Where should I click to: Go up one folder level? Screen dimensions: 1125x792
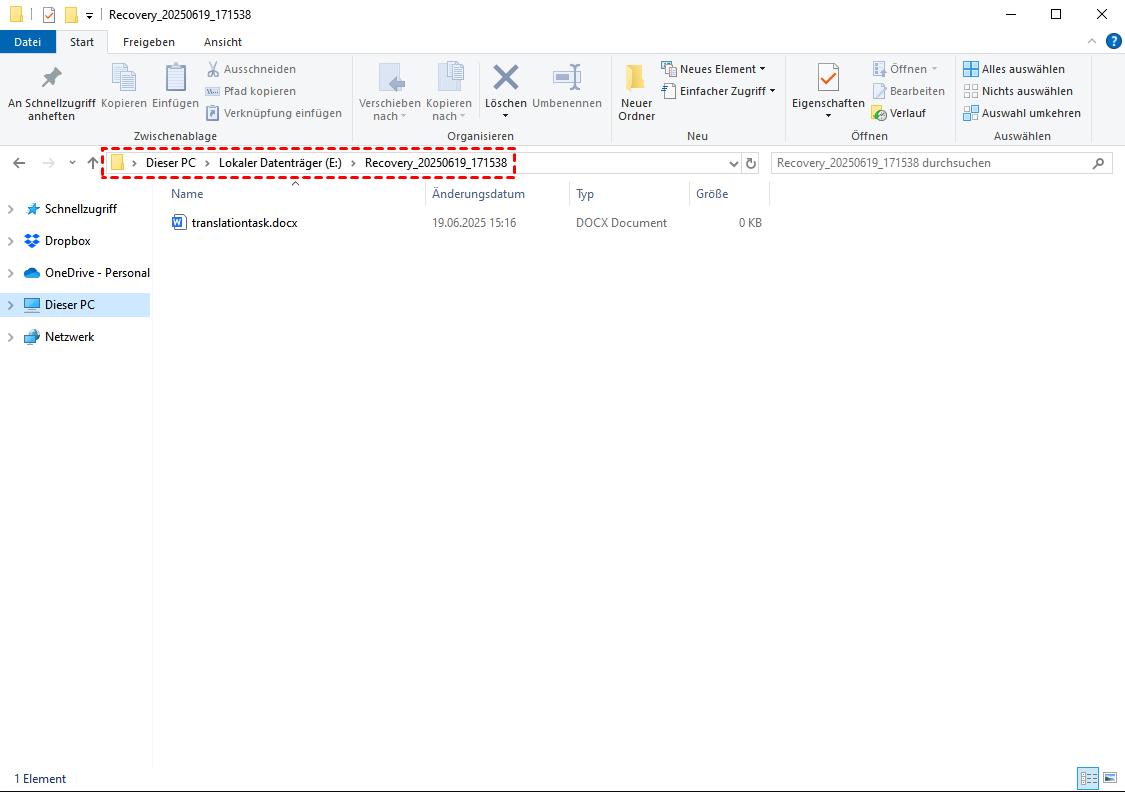click(93, 163)
